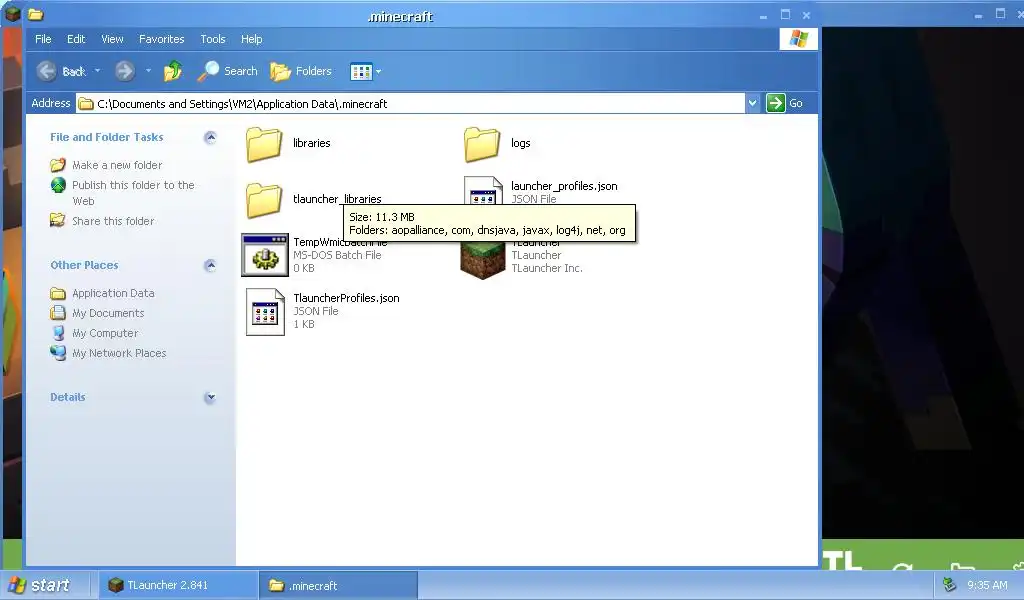Open the Help menu
The height and width of the screenshot is (600, 1024).
click(251, 39)
